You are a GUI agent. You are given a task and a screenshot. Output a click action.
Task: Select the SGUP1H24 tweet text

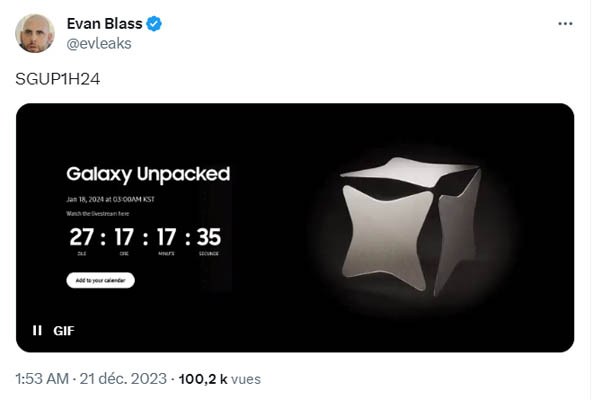(x=58, y=79)
